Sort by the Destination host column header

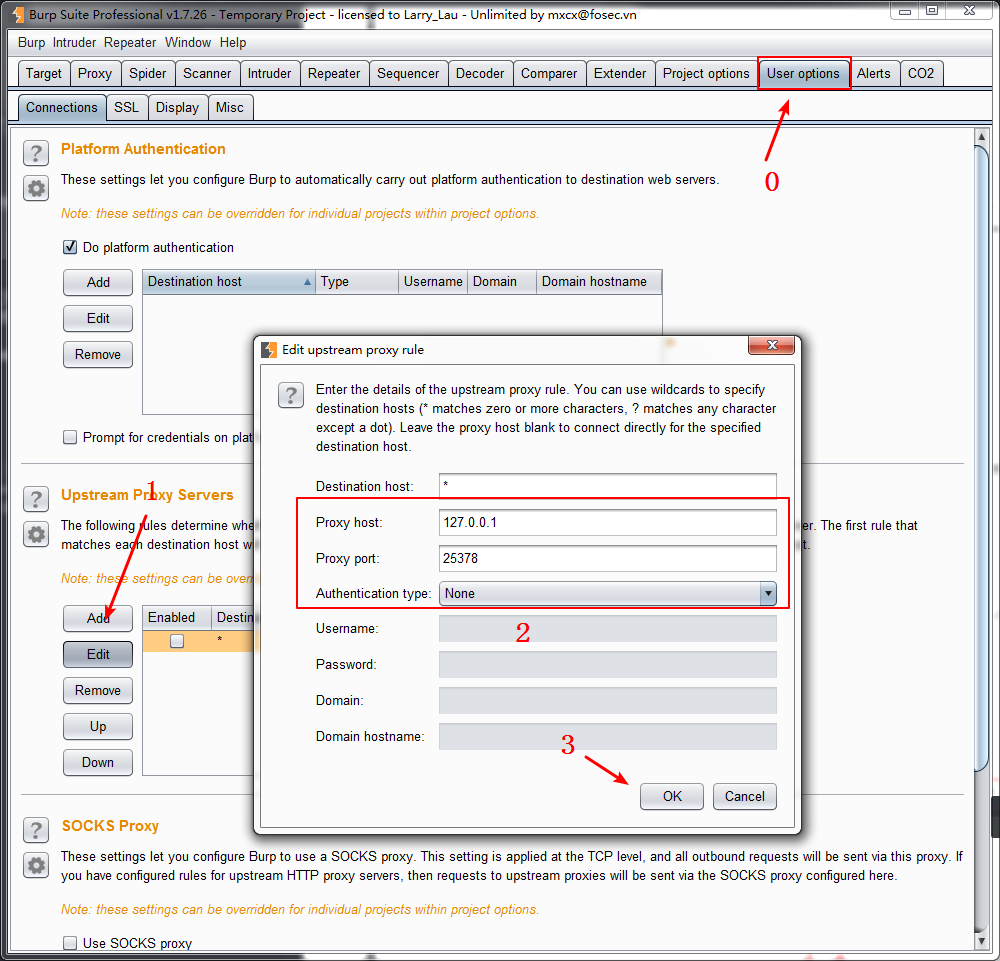pos(228,282)
